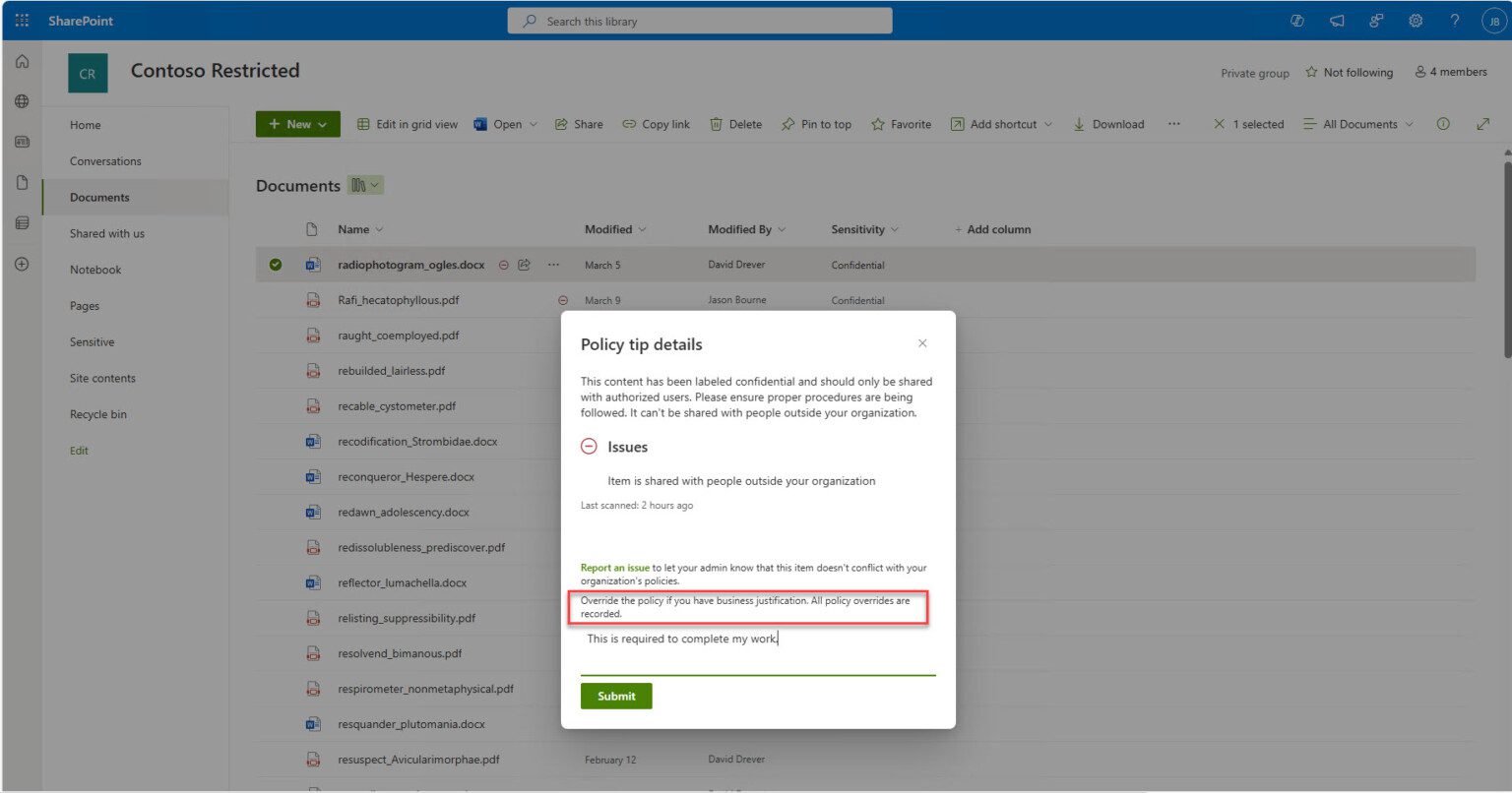Open Copilot from the top bar icon
The image size is (1512, 793).
[x=1296, y=20]
